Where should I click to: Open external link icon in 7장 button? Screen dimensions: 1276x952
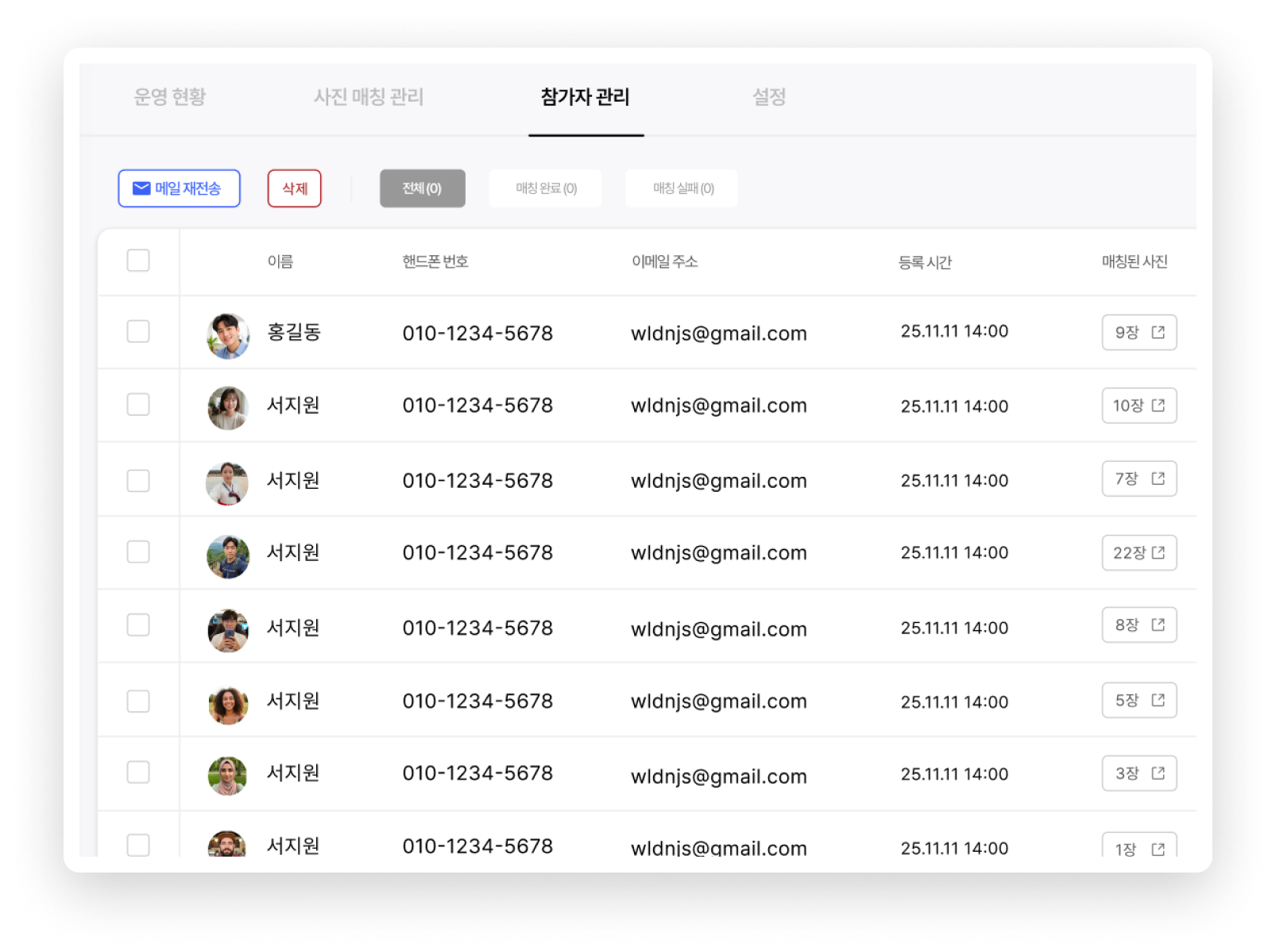tap(1158, 478)
